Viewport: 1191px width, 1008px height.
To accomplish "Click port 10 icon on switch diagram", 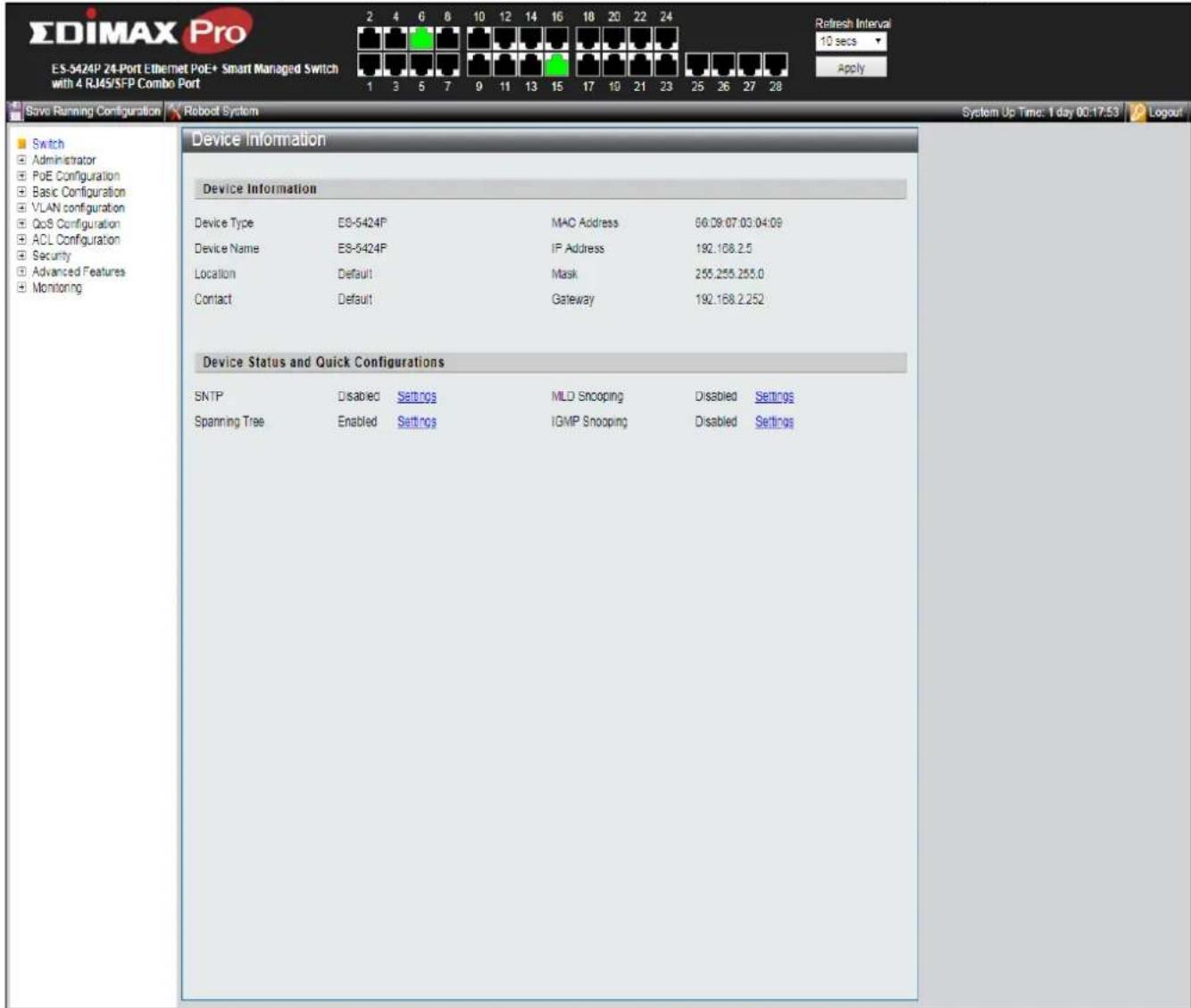I will click(x=479, y=38).
